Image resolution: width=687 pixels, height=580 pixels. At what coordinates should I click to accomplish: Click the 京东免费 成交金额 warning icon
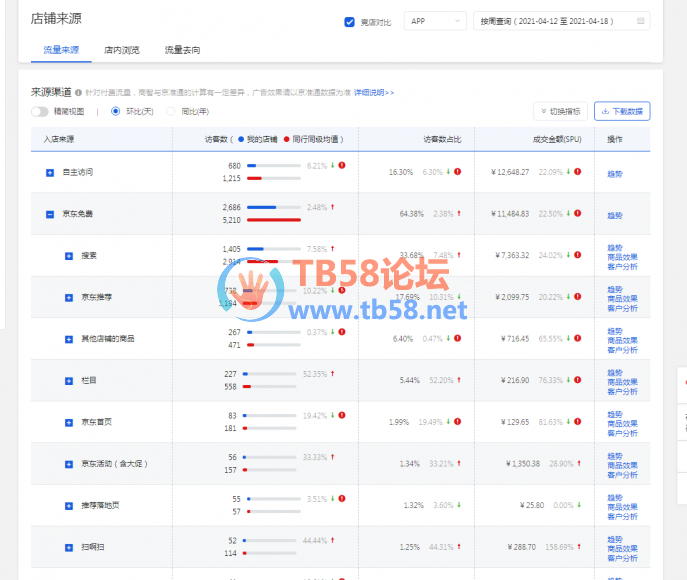[x=577, y=213]
